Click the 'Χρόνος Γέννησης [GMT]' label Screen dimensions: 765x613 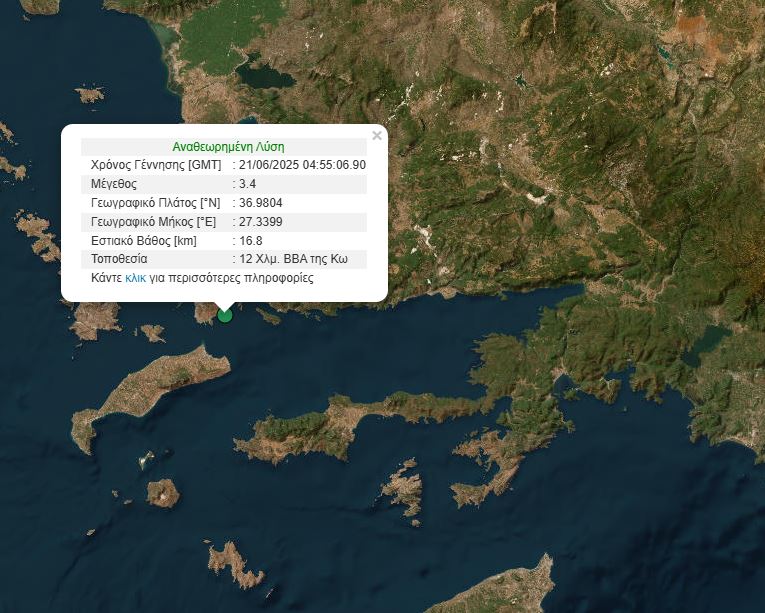(156, 165)
